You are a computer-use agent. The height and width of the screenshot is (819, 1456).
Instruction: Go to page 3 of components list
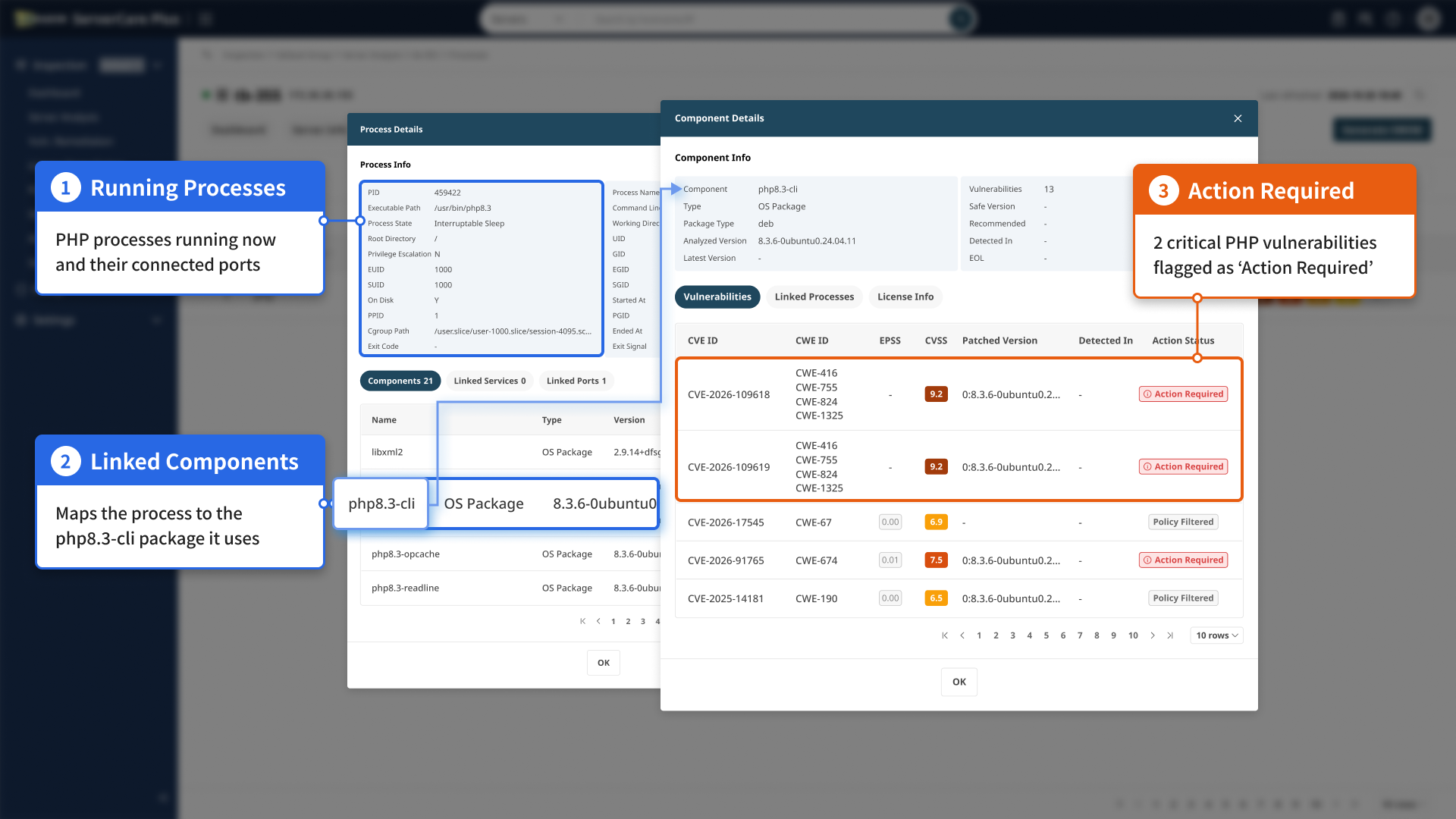[x=643, y=621]
